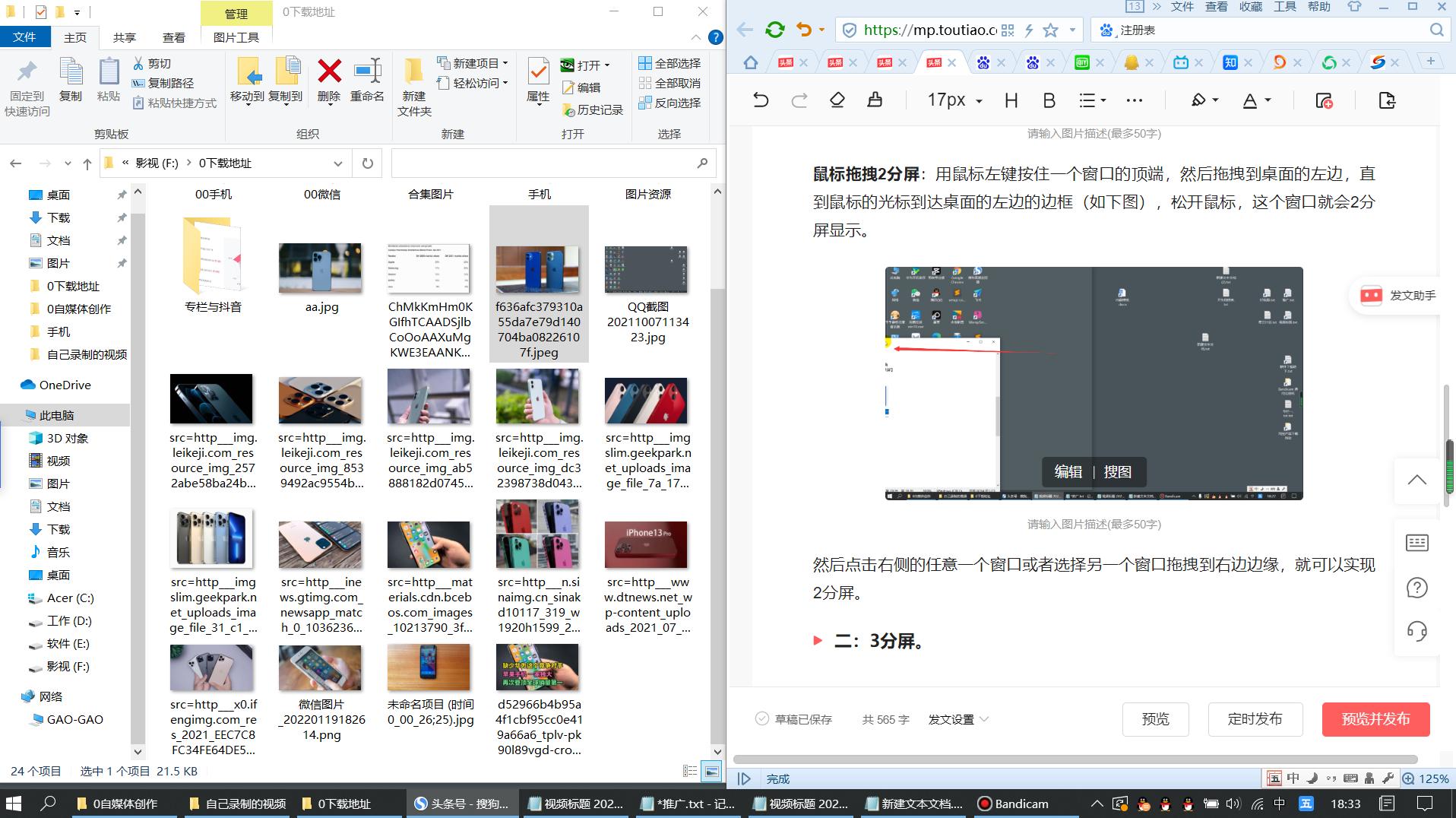This screenshot has height=818, width=1456.
Task: Open the more formatting options ellipsis
Action: point(1134,100)
